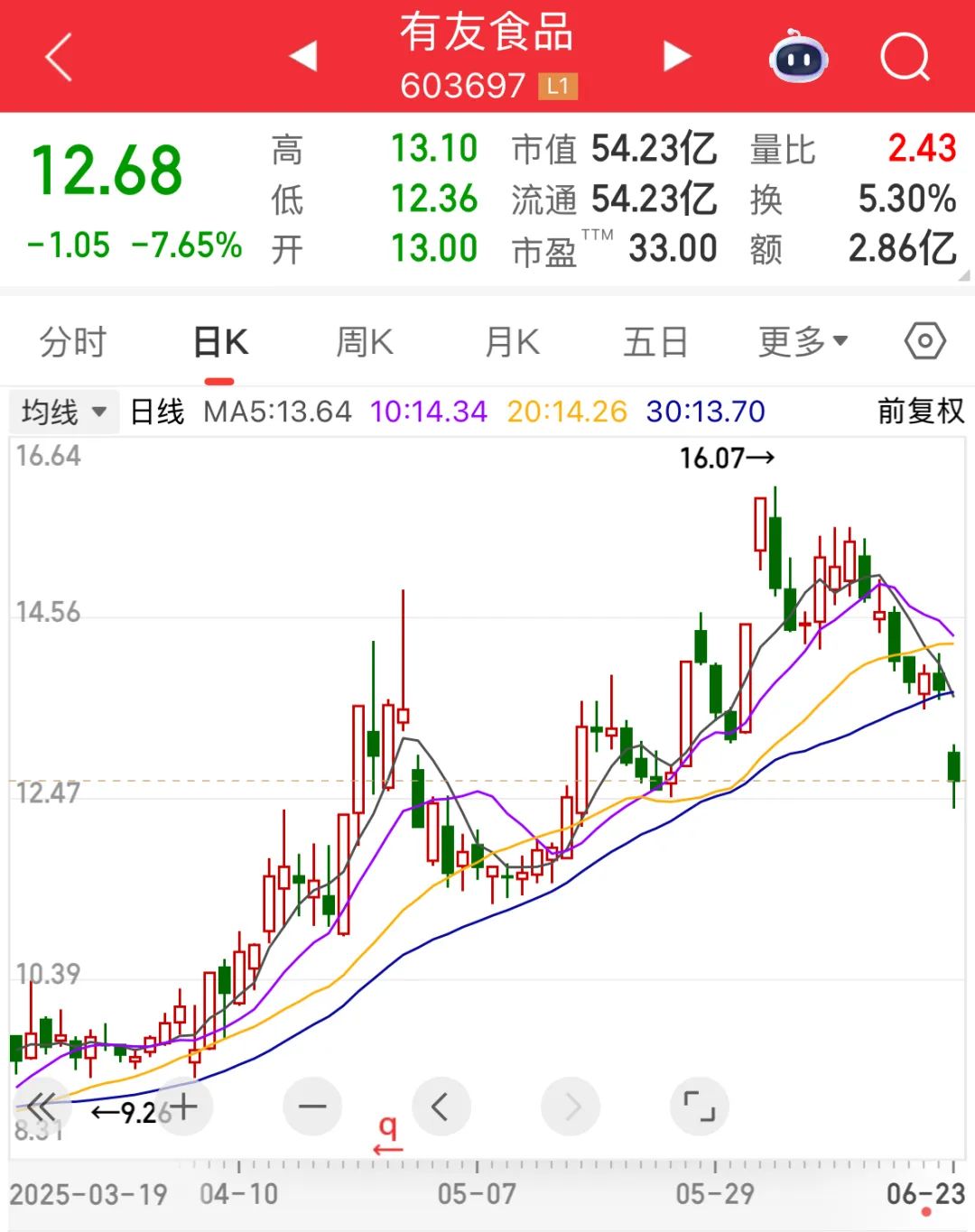975x1232 pixels.
Task: Tap current price 12.68
Action: click(x=107, y=171)
